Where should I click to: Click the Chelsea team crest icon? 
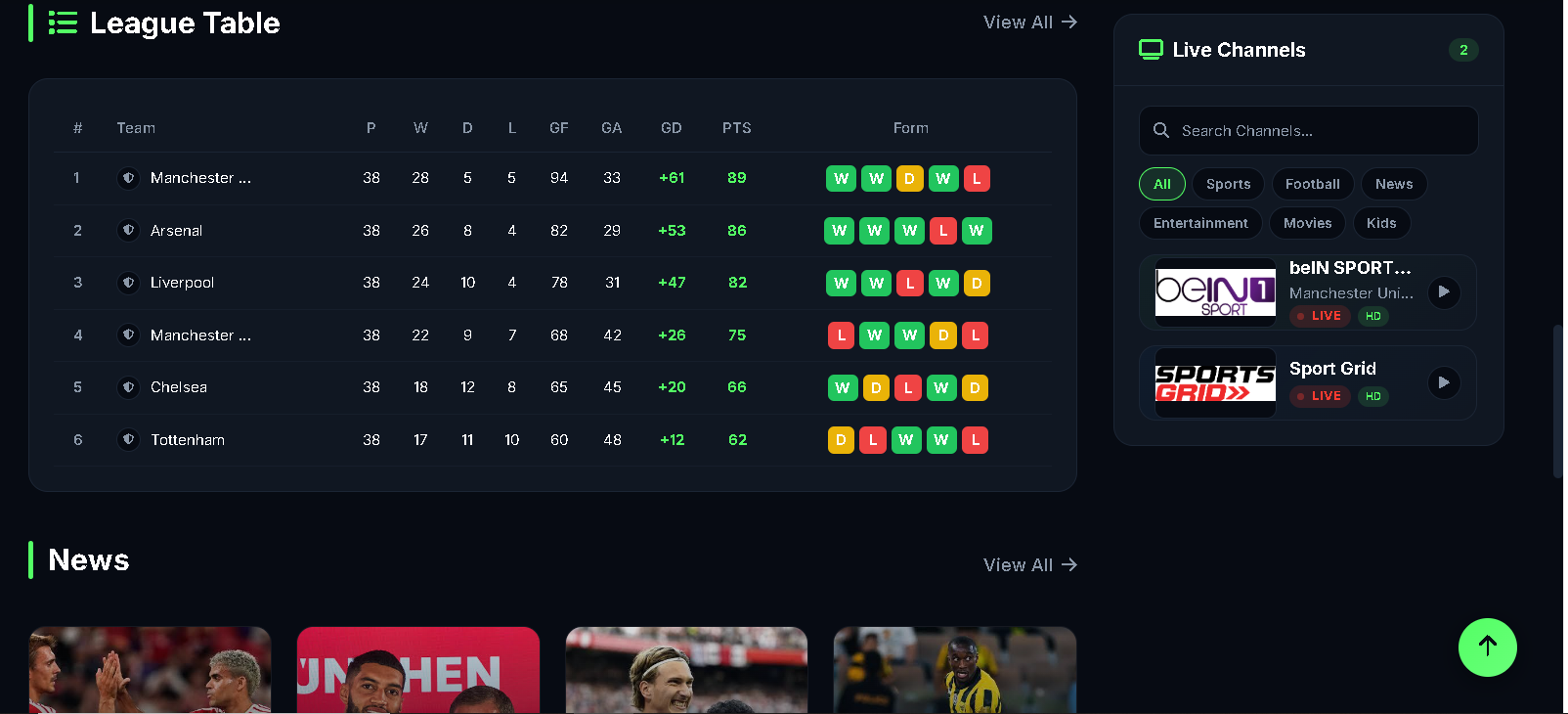pyautogui.click(x=128, y=387)
